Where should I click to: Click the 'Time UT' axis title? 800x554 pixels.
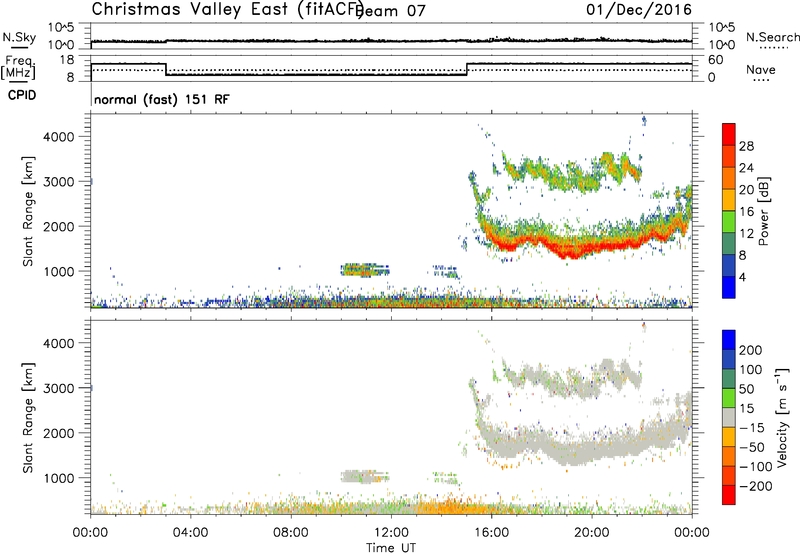[x=391, y=548]
